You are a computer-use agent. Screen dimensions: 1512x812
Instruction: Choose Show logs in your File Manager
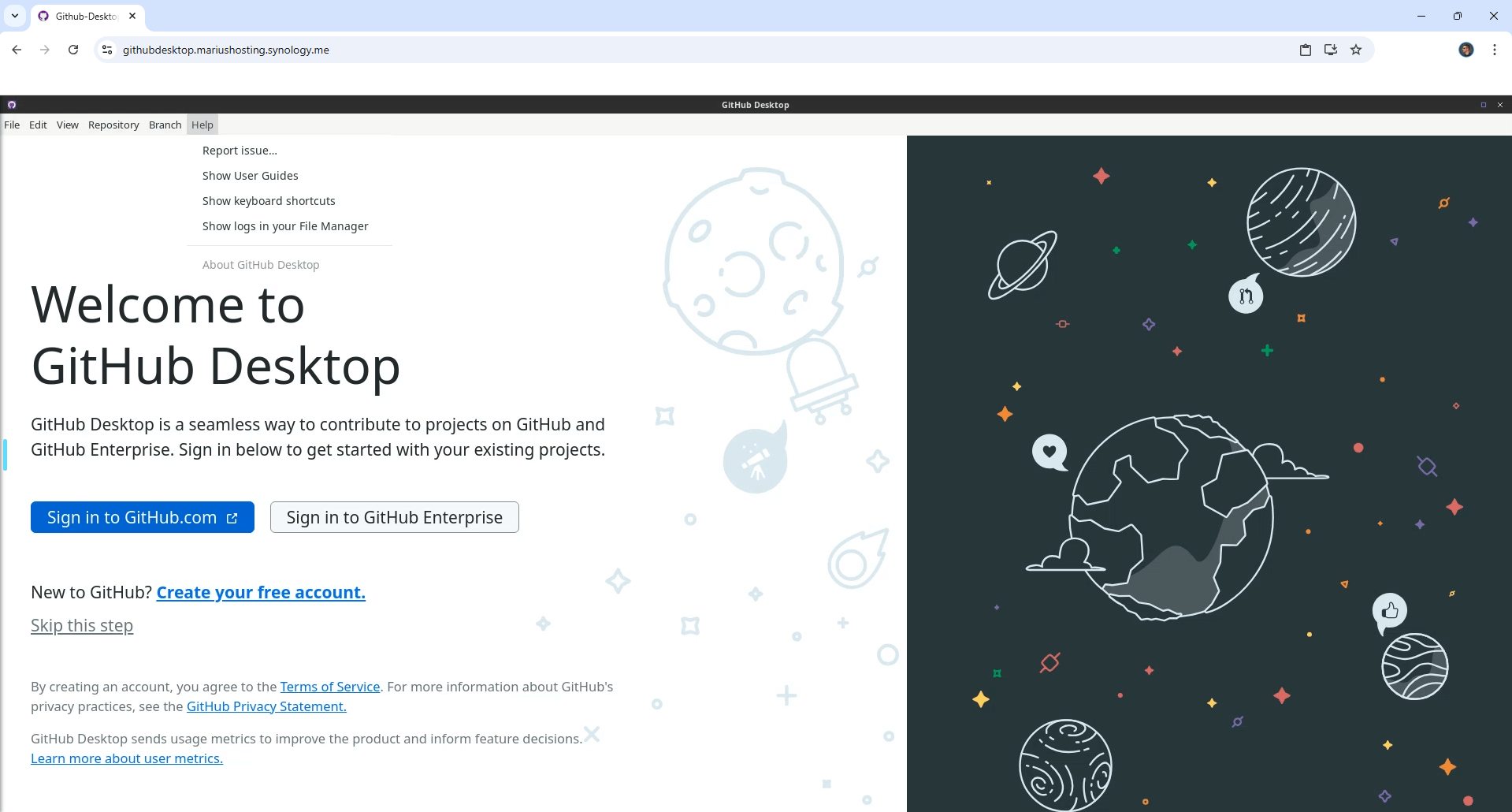point(289,226)
